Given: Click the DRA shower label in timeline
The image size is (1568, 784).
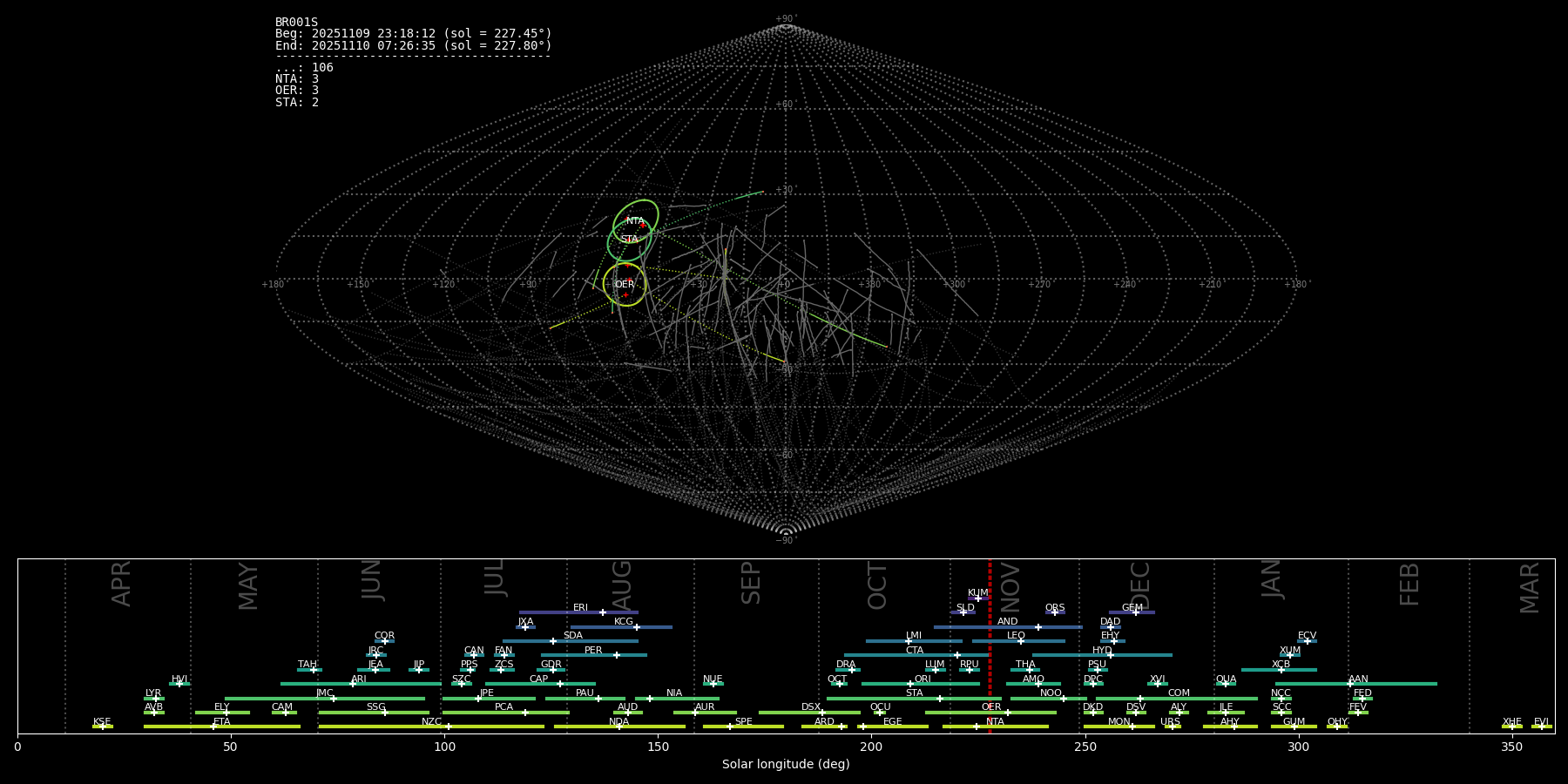Looking at the screenshot, I should click(846, 665).
